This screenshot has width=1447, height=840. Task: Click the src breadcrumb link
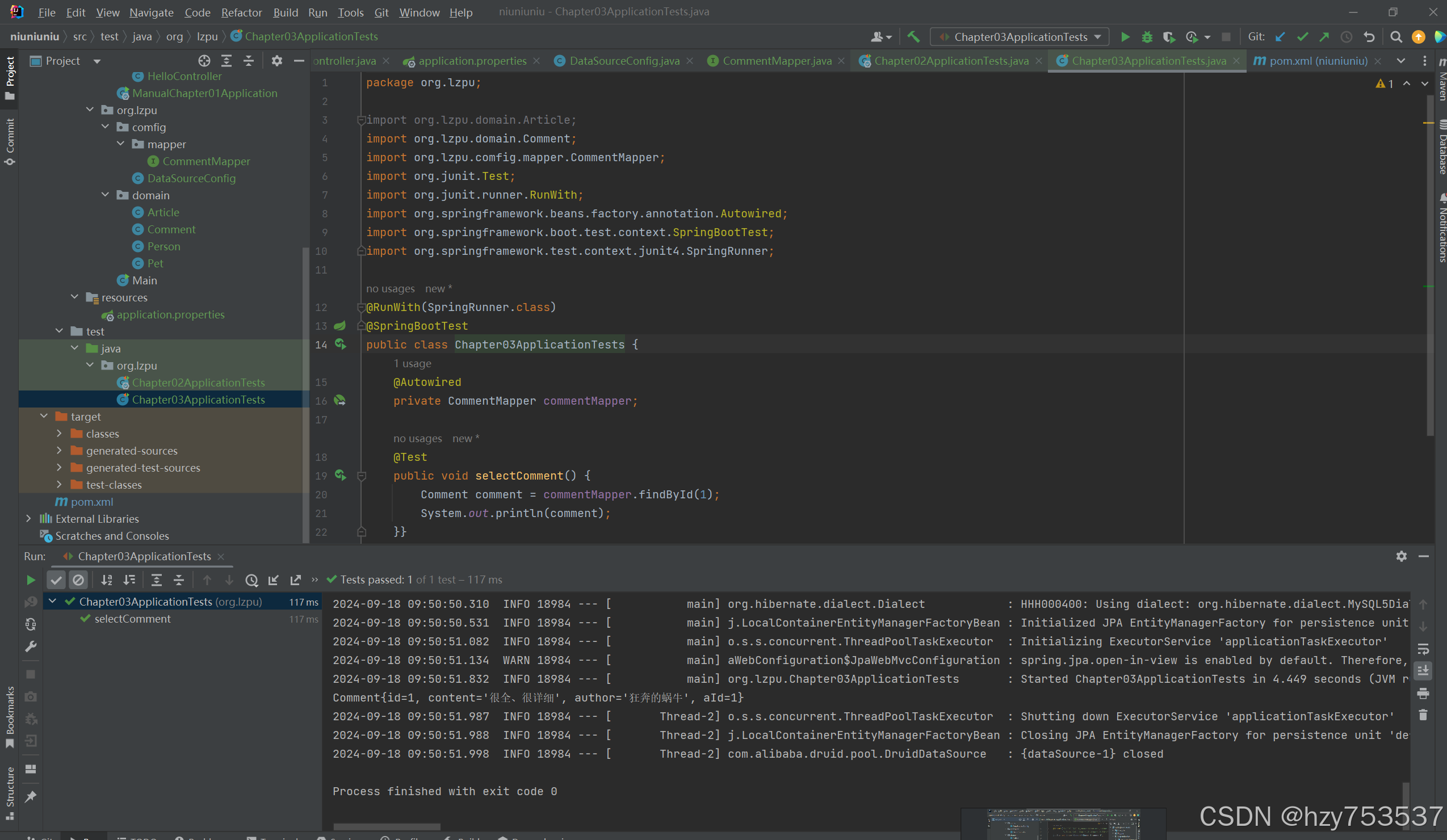pos(80,36)
